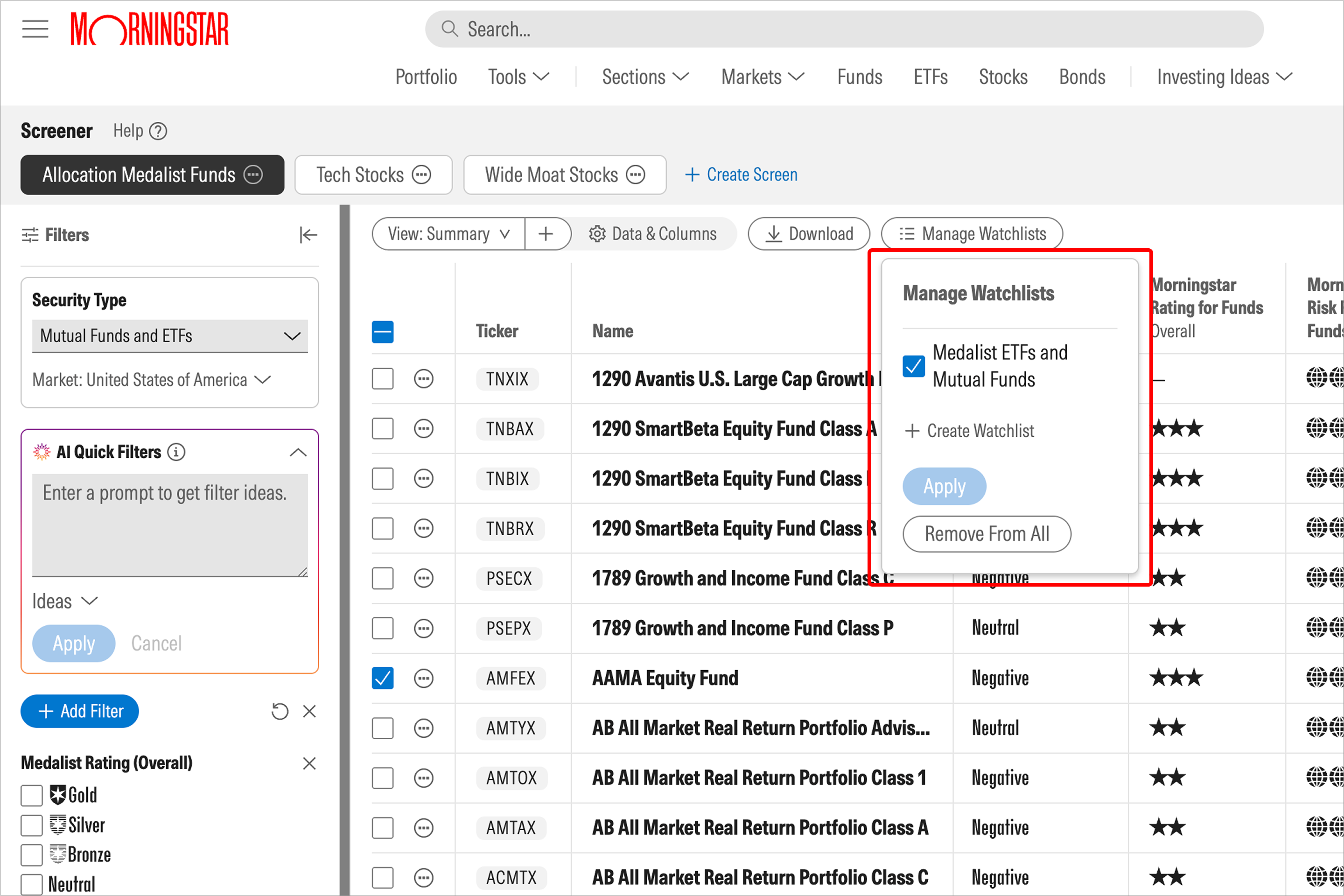Open row actions for TNXIX
Screen dimensions: 1344x896
tap(423, 379)
